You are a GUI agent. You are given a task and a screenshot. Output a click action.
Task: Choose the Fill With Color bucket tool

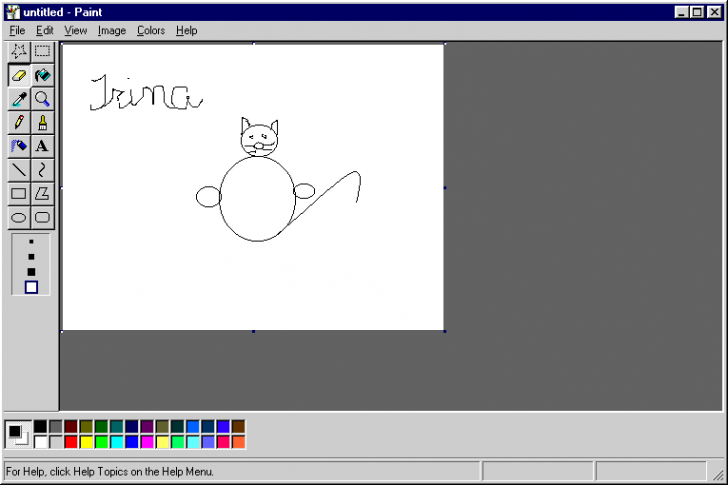click(42, 75)
